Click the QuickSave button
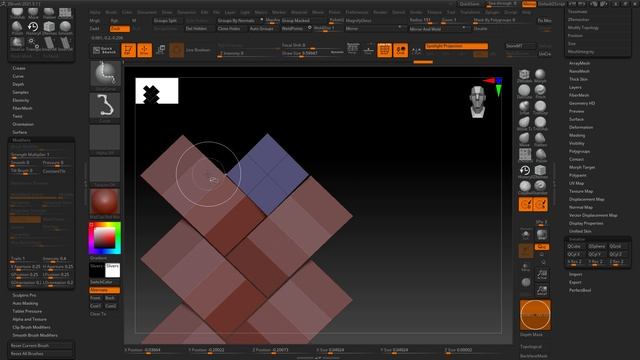 (x=469, y=4)
